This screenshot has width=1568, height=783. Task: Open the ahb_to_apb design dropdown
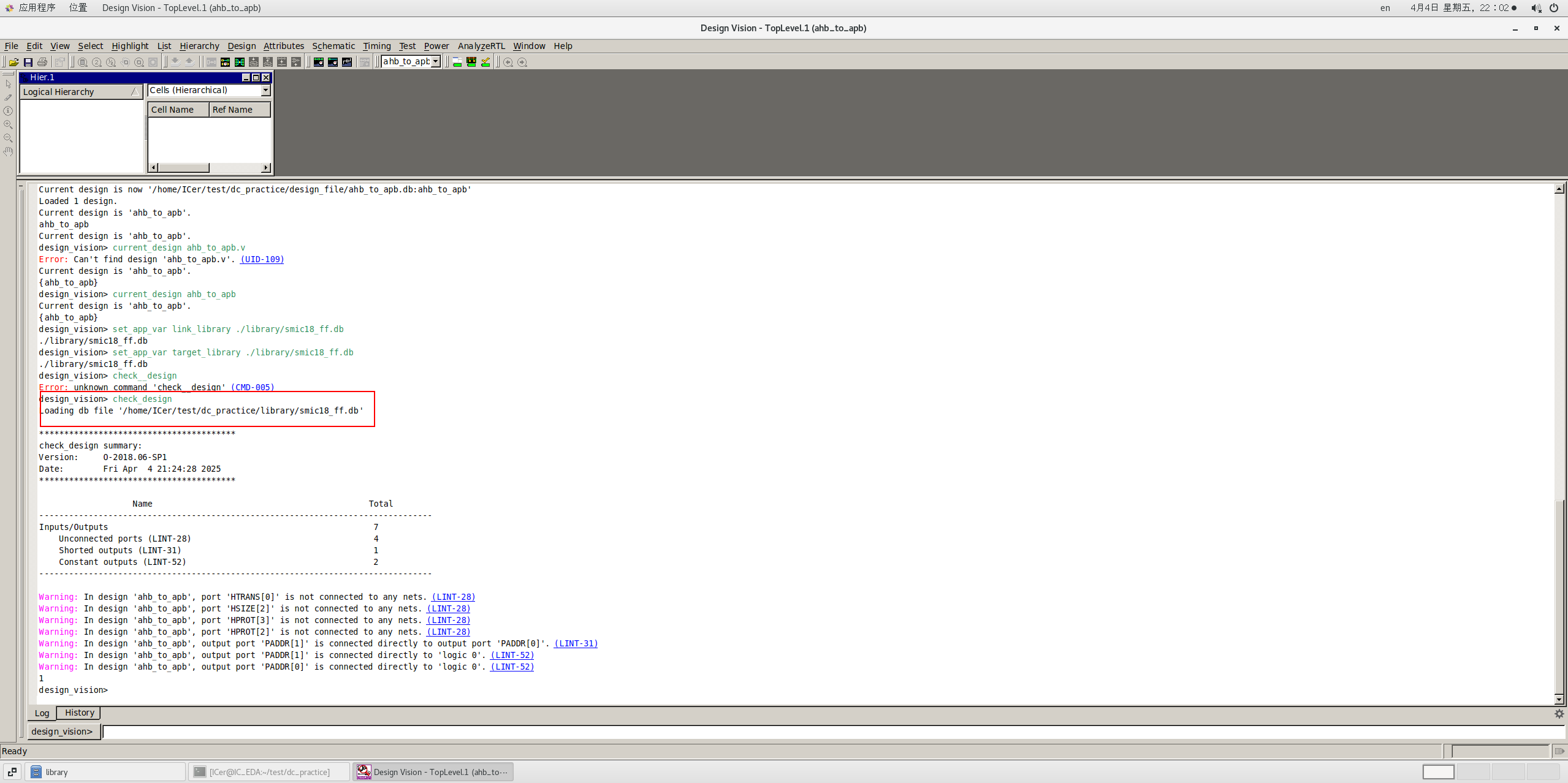(x=436, y=61)
